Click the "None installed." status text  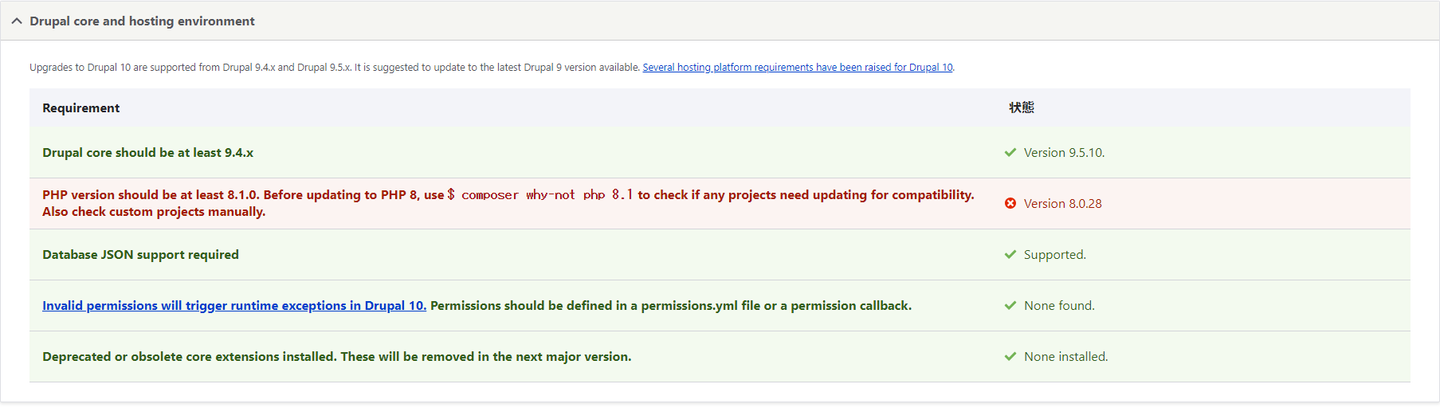[x=1066, y=357]
